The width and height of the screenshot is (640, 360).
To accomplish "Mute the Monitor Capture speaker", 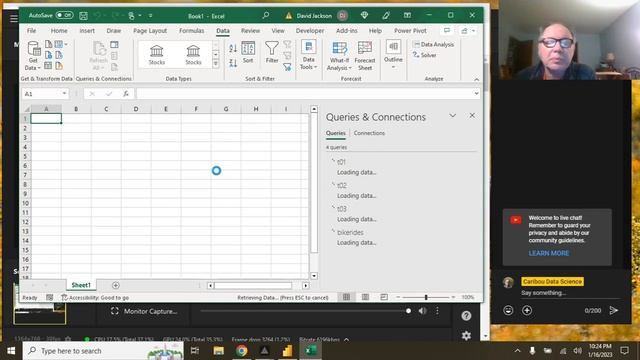I will (422, 311).
